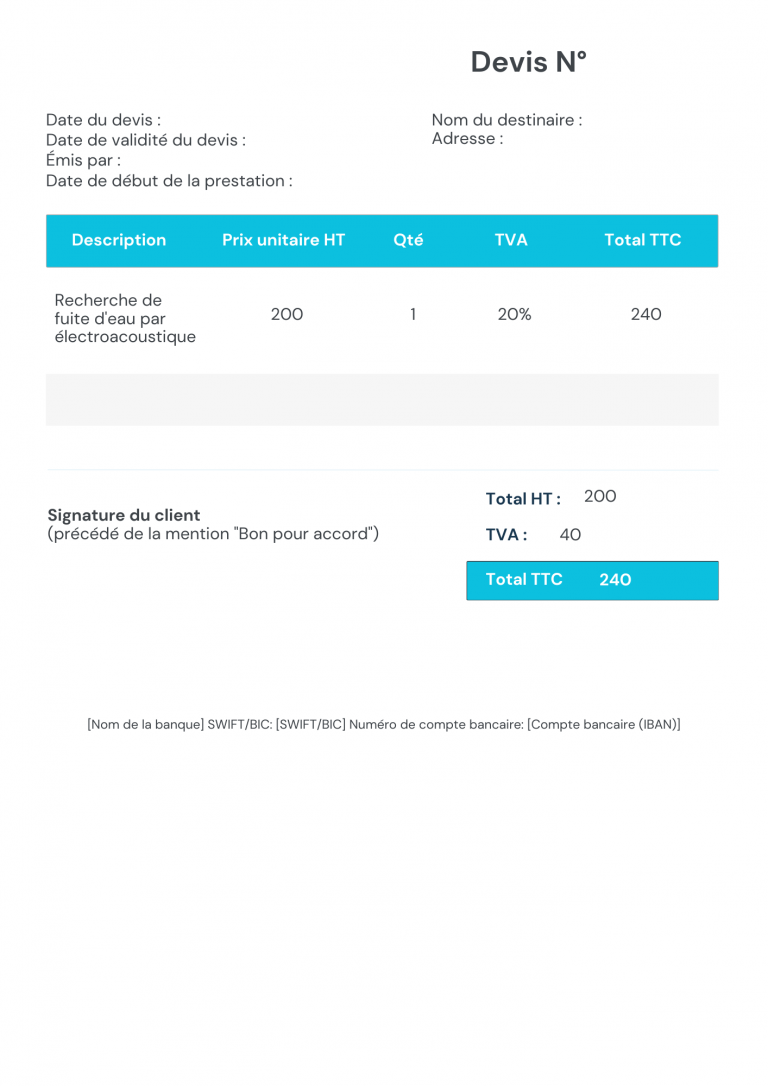Select the Prix unitaire HT header
The height and width of the screenshot is (1086, 768).
[283, 240]
